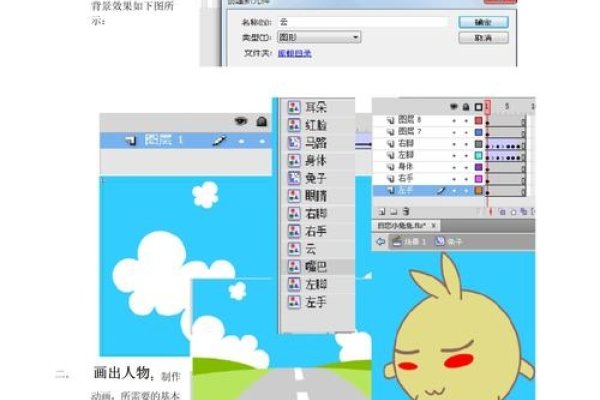Click the back arrow in the edit bar
Viewport: 600px width, 400px height.
pos(380,242)
